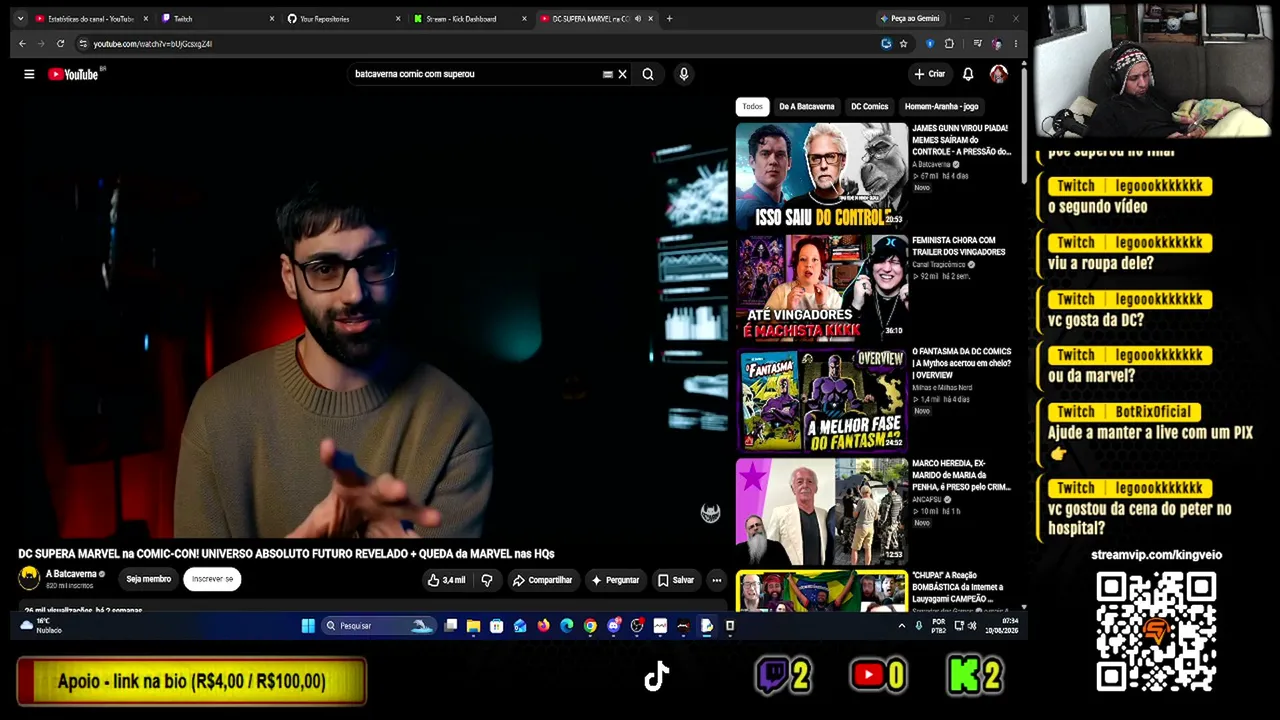The image size is (1280, 720).
Task: Open Microsoft Edge from the taskbar
Action: [x=567, y=626]
